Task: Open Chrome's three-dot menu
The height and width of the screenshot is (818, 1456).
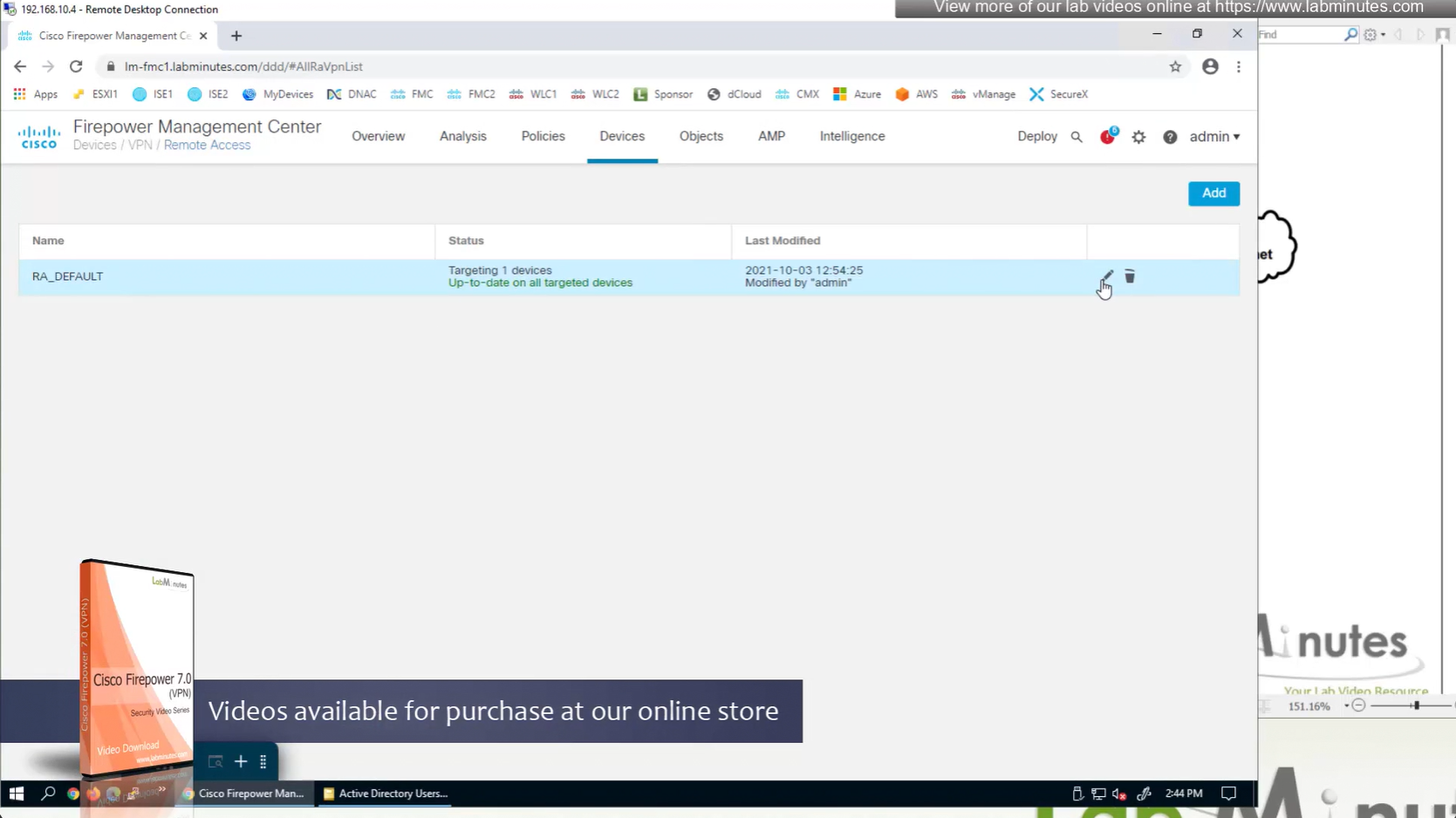Action: 1239,66
